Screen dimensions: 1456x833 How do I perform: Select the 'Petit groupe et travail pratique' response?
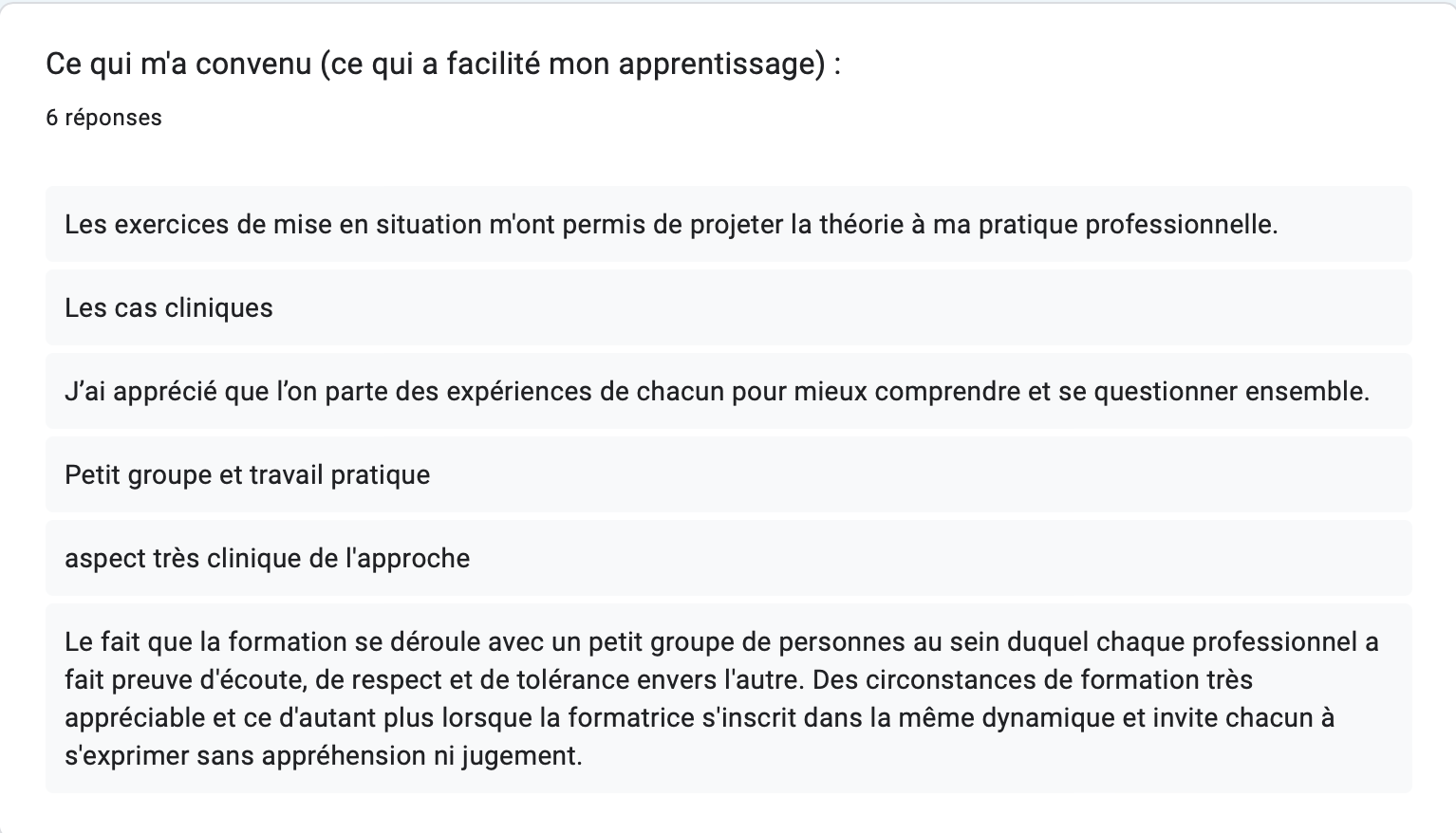[x=728, y=474]
